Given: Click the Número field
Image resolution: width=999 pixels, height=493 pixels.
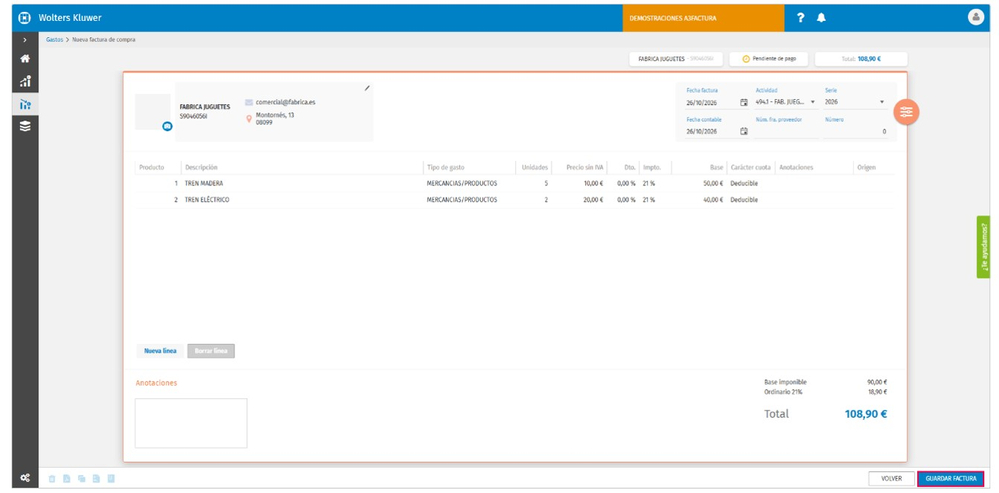Looking at the screenshot, I should 854,131.
